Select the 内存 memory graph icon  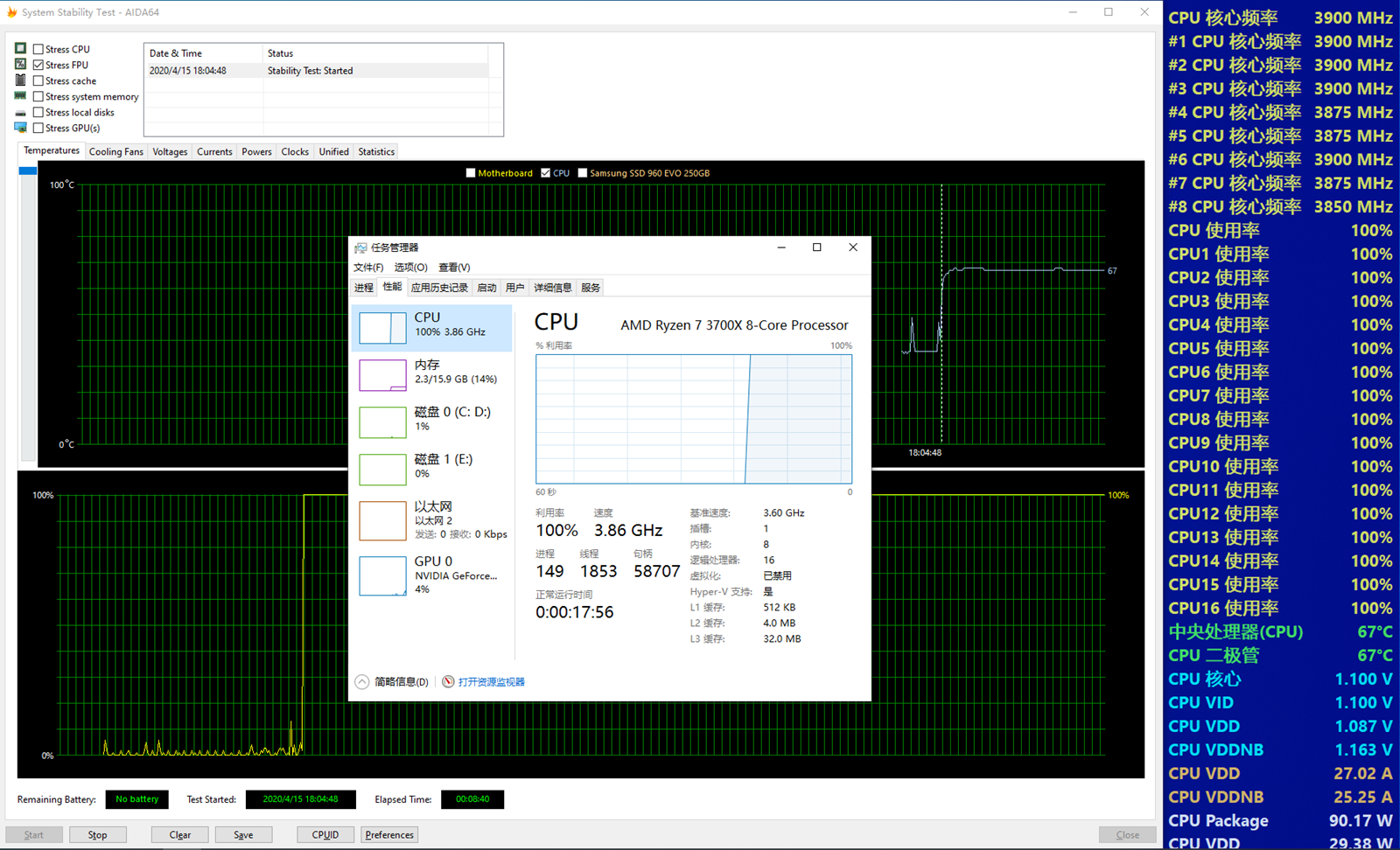[382, 375]
